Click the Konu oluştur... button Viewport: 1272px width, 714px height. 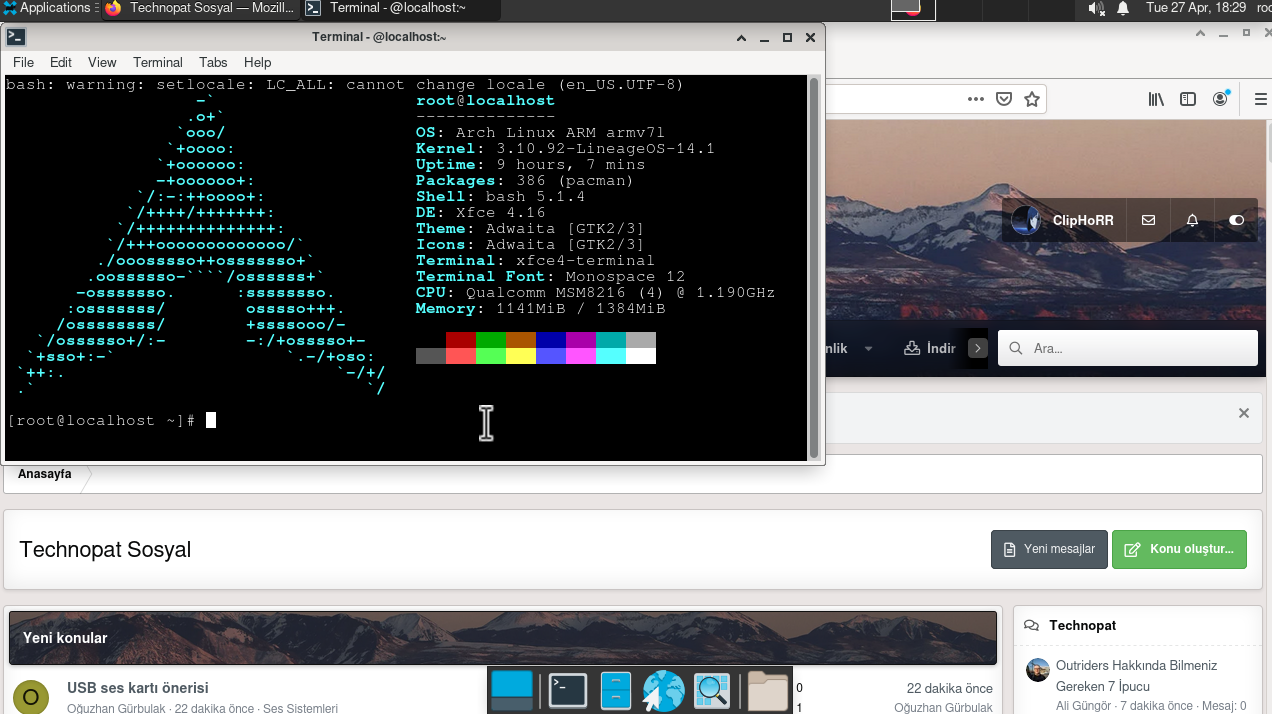pos(1179,549)
